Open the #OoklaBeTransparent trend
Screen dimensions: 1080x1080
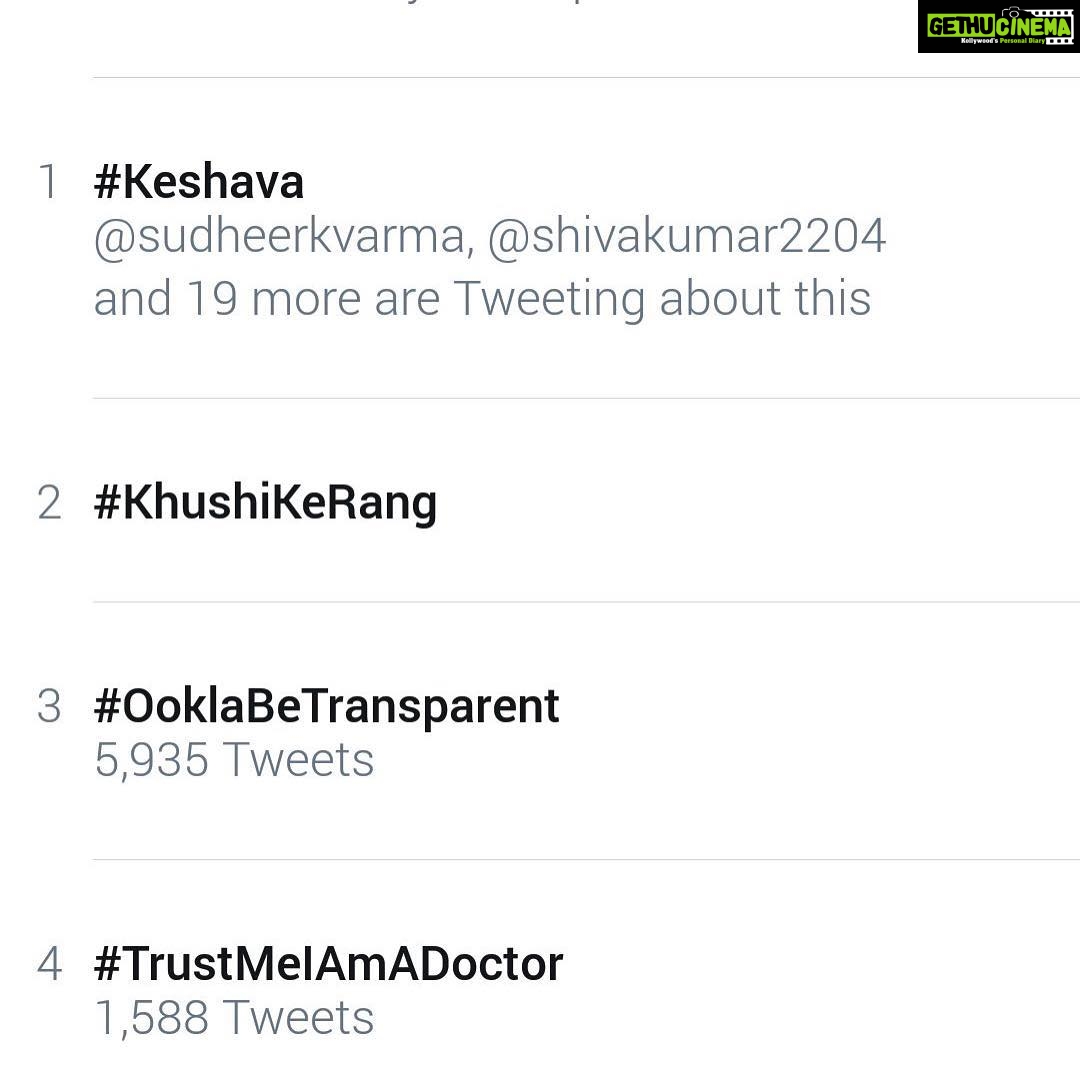[x=326, y=707]
